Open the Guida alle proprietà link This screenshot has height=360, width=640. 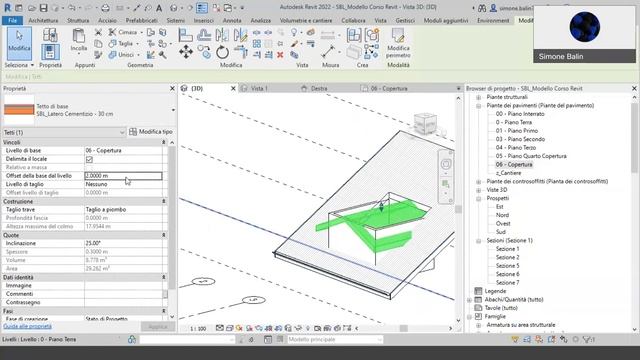click(x=27, y=326)
